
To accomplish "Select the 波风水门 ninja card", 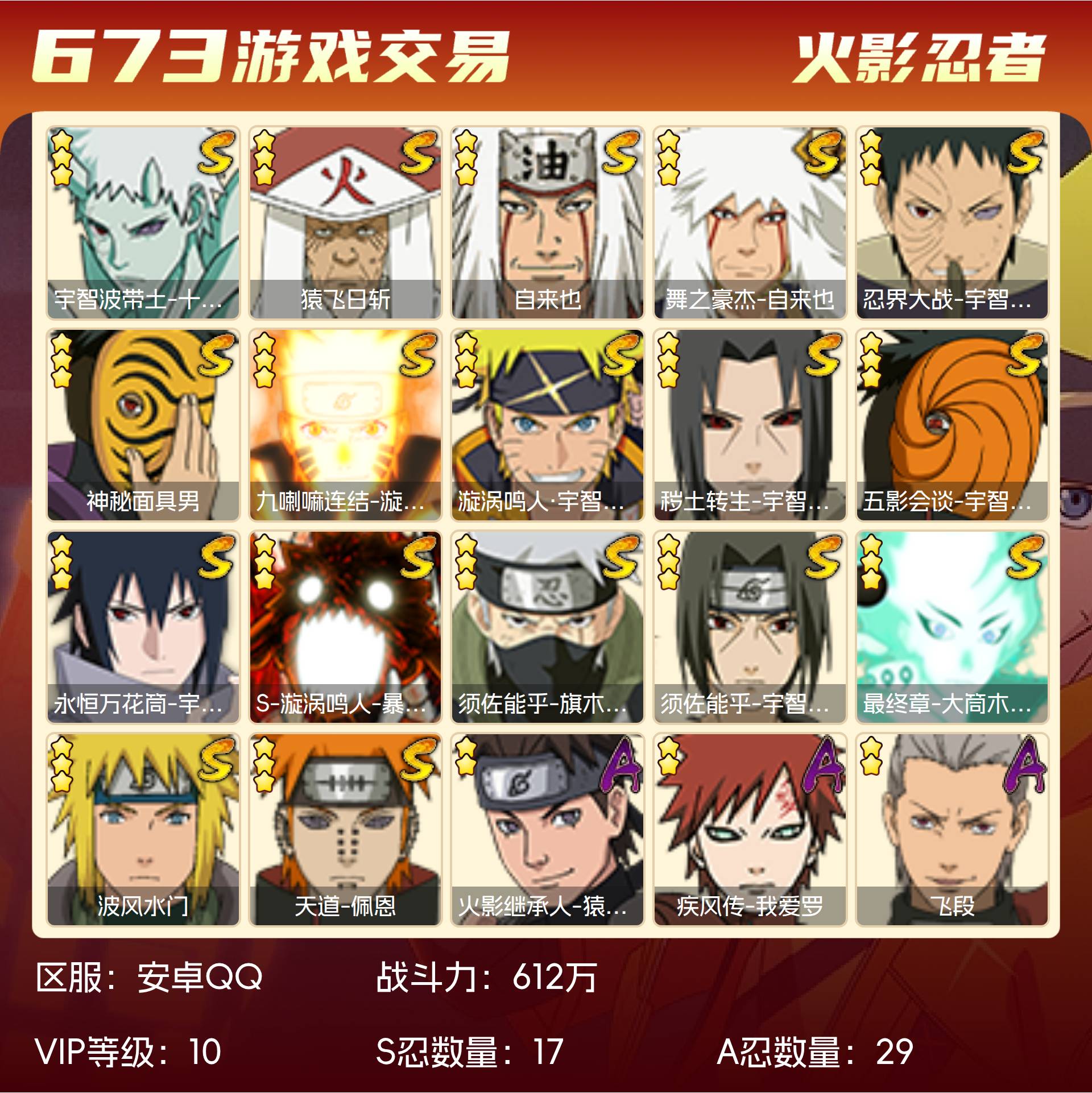I will pyautogui.click(x=143, y=830).
